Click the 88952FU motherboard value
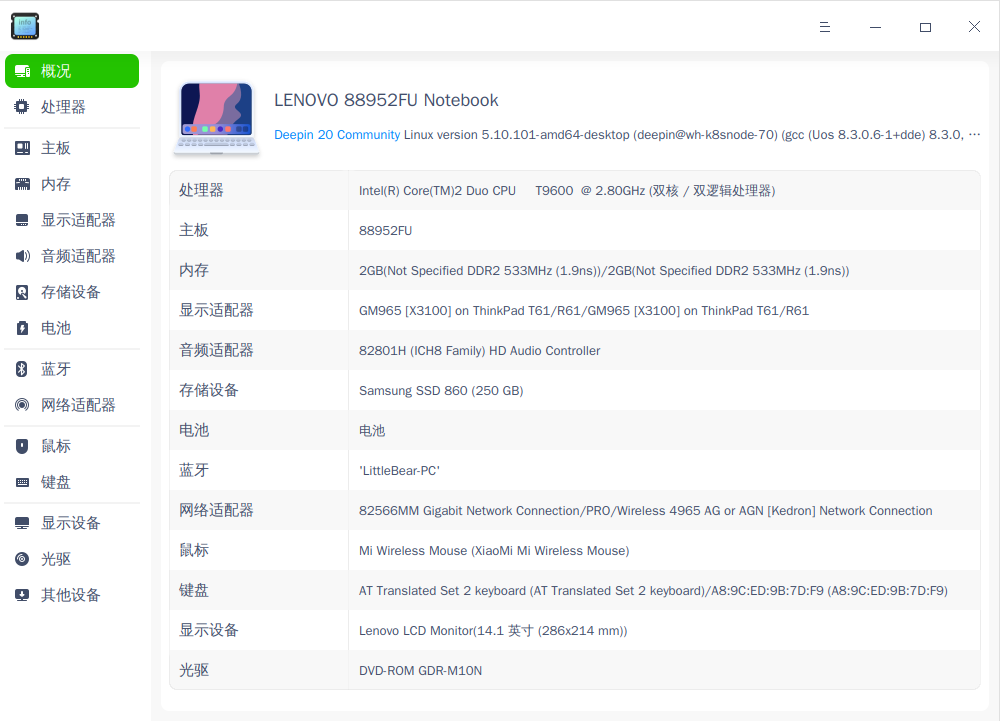Viewport: 1000px width, 721px height. click(385, 231)
